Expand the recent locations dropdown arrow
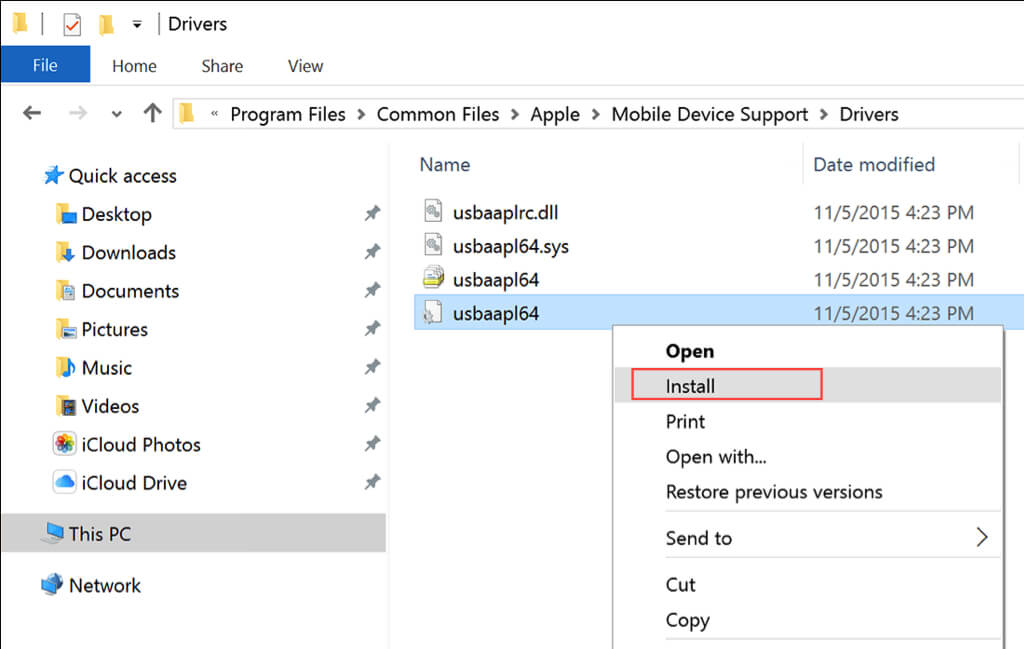Viewport: 1024px width, 649px height. (x=117, y=114)
